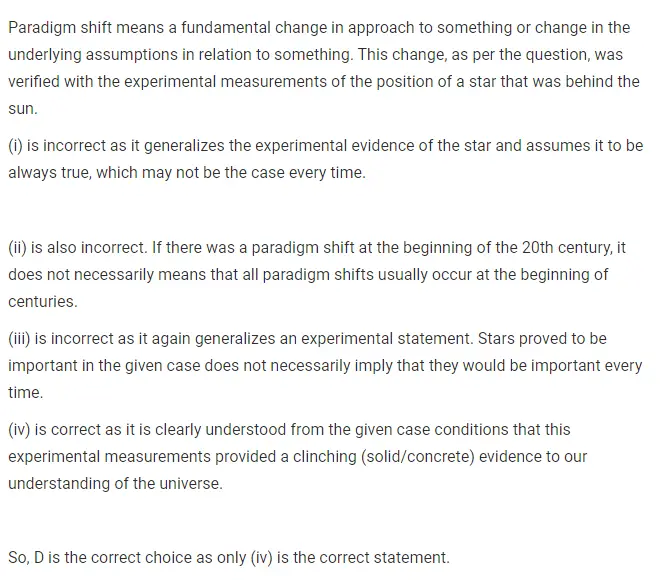The height and width of the screenshot is (583, 664).
Task: Click the "(iv)" marker starting the fourth explanation
Action: click(x=20, y=429)
